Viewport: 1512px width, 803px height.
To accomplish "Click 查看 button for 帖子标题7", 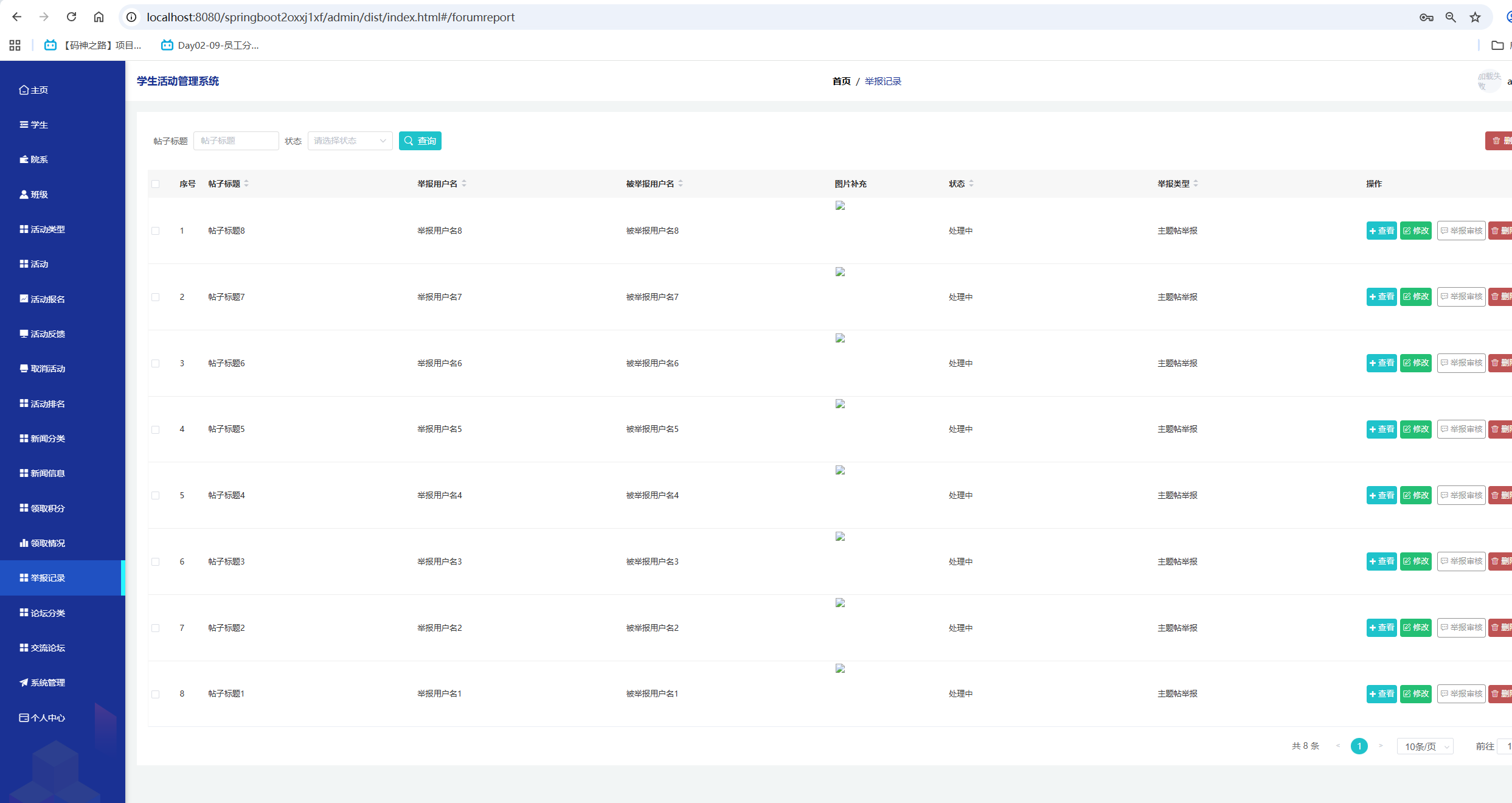I will (1381, 297).
